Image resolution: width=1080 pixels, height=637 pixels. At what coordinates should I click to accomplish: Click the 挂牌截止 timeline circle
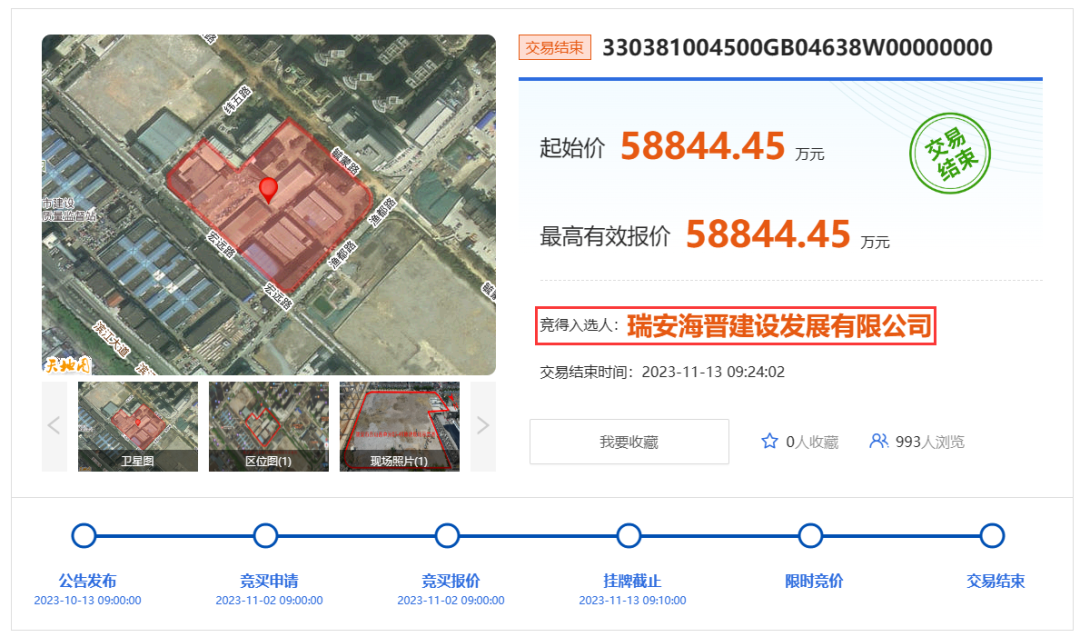pyautogui.click(x=628, y=536)
